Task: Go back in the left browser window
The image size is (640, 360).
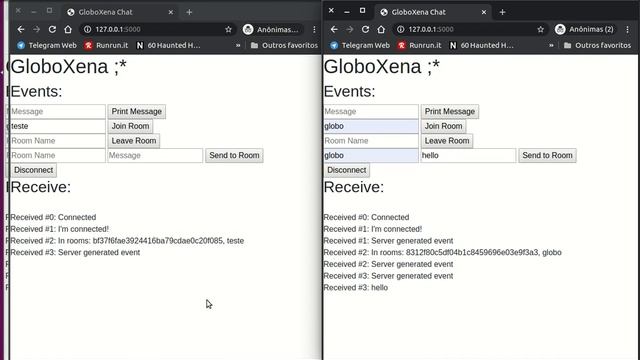Action: (21, 29)
